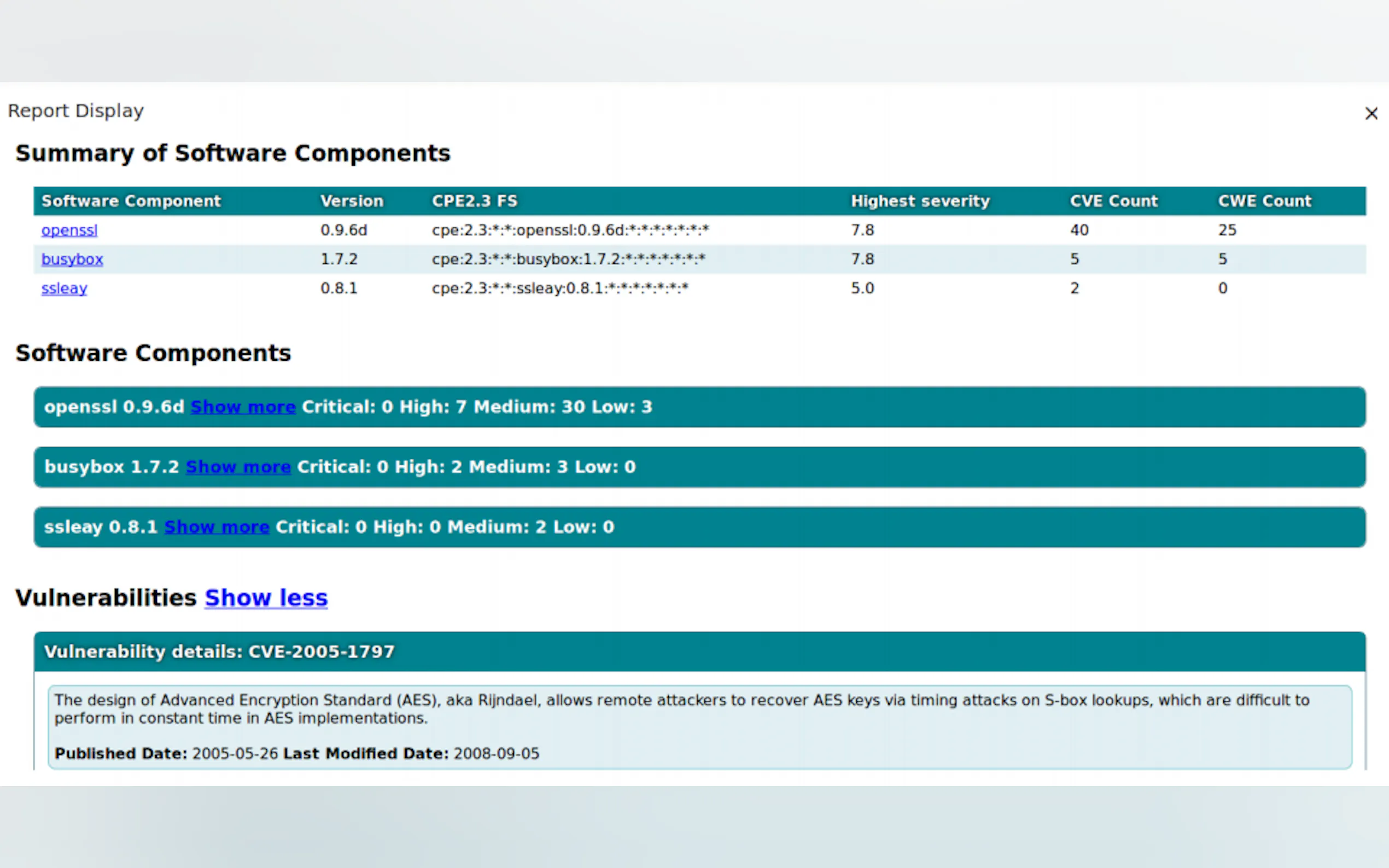The width and height of the screenshot is (1389, 868).
Task: Select the openssl CPE string in the summary table
Action: click(571, 230)
